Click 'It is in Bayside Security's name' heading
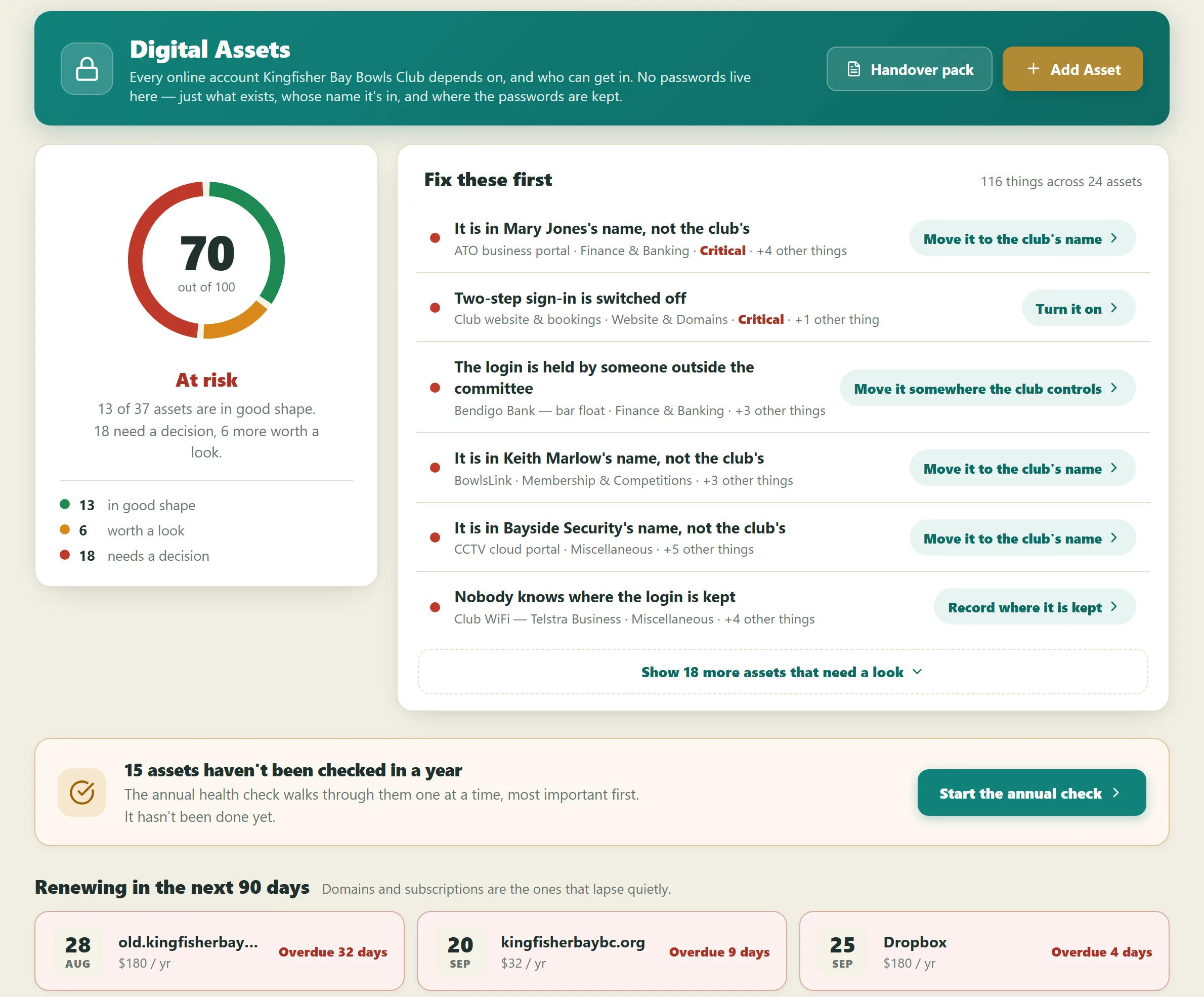The image size is (1204, 997). point(620,528)
